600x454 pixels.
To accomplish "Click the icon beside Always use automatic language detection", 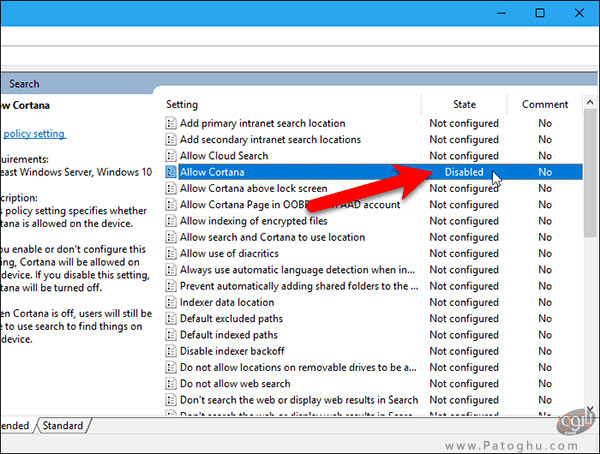I will pyautogui.click(x=171, y=270).
